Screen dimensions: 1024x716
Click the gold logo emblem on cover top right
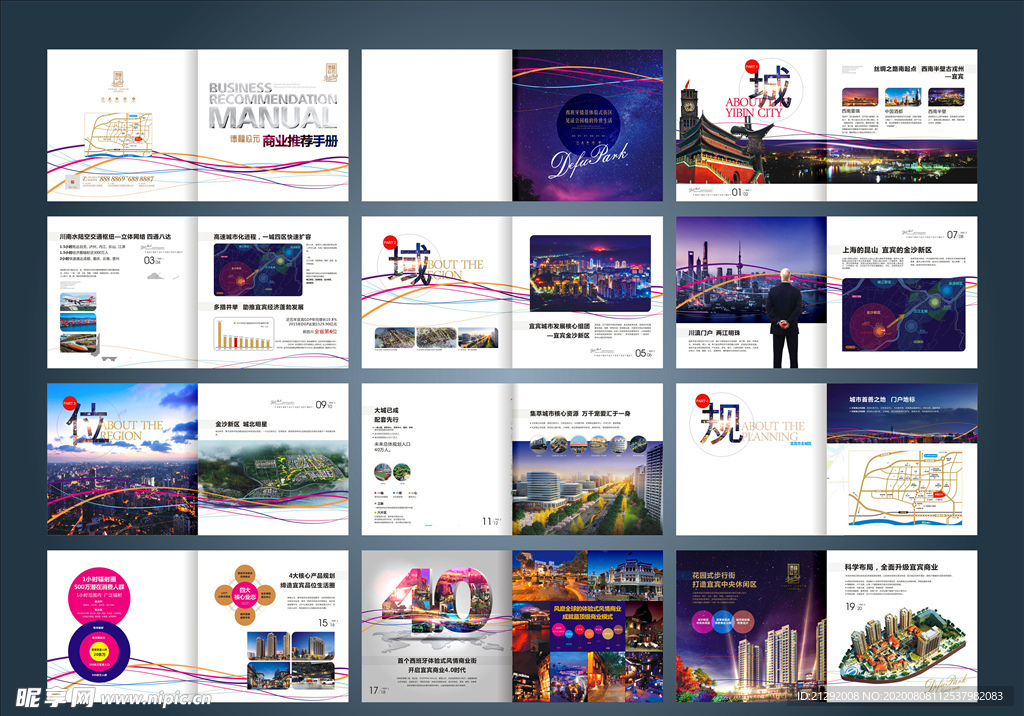pyautogui.click(x=330, y=72)
